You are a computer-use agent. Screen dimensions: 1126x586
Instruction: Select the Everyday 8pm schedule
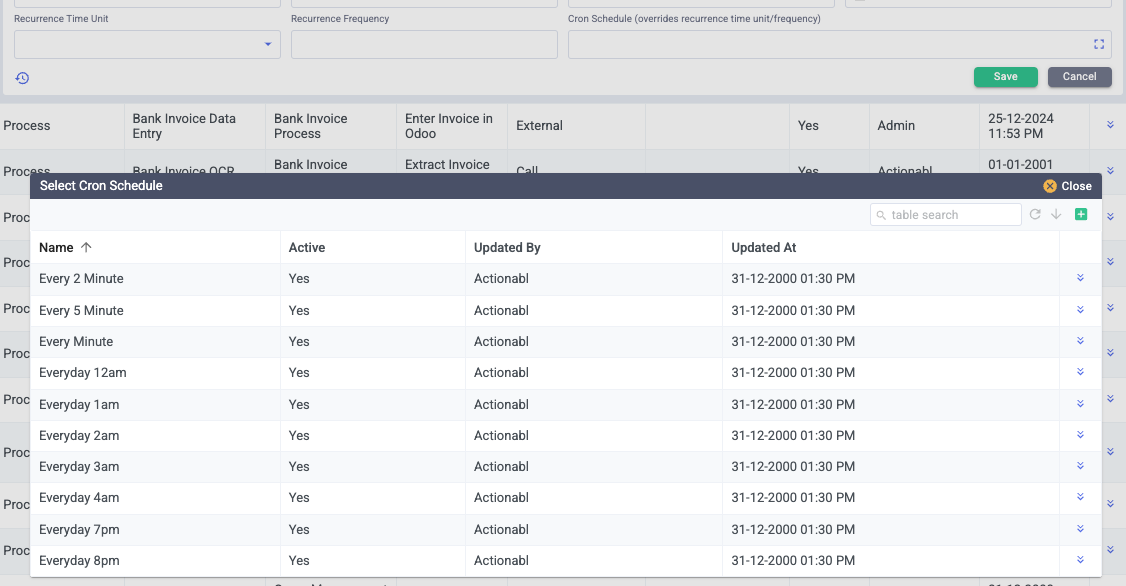coord(79,561)
